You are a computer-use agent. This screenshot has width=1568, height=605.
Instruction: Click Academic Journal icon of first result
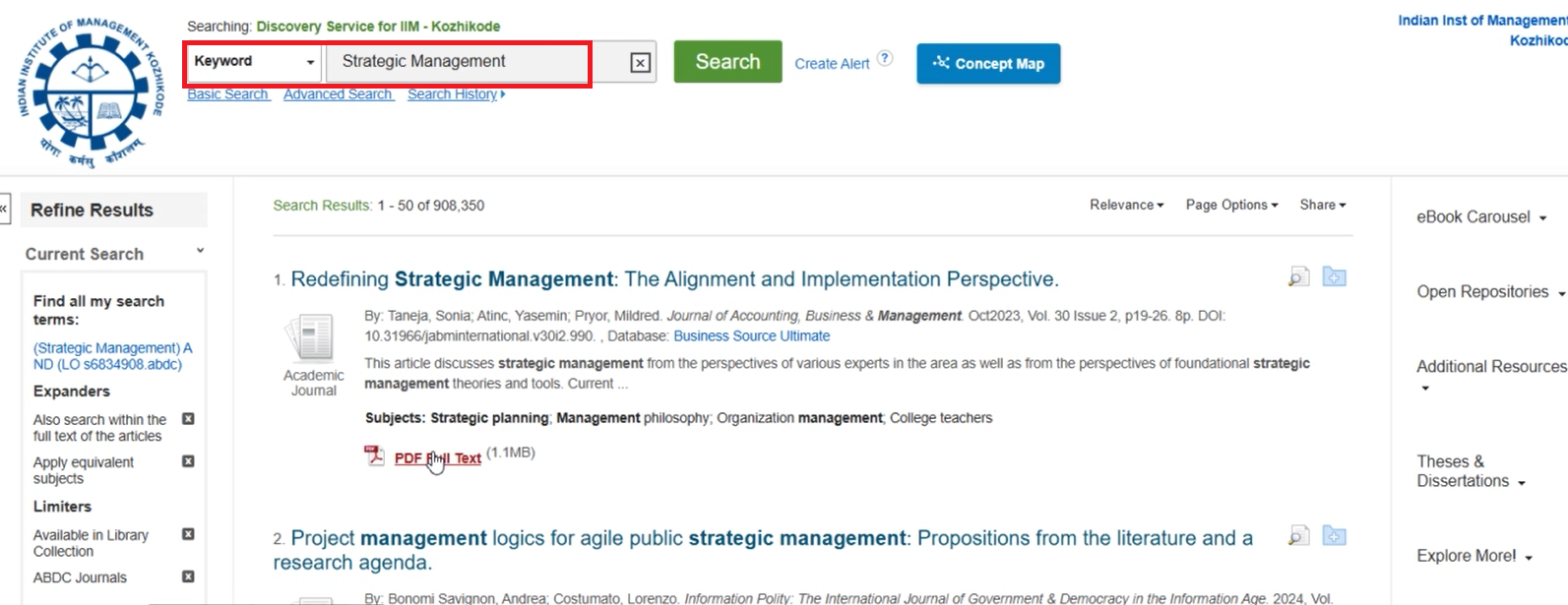313,339
